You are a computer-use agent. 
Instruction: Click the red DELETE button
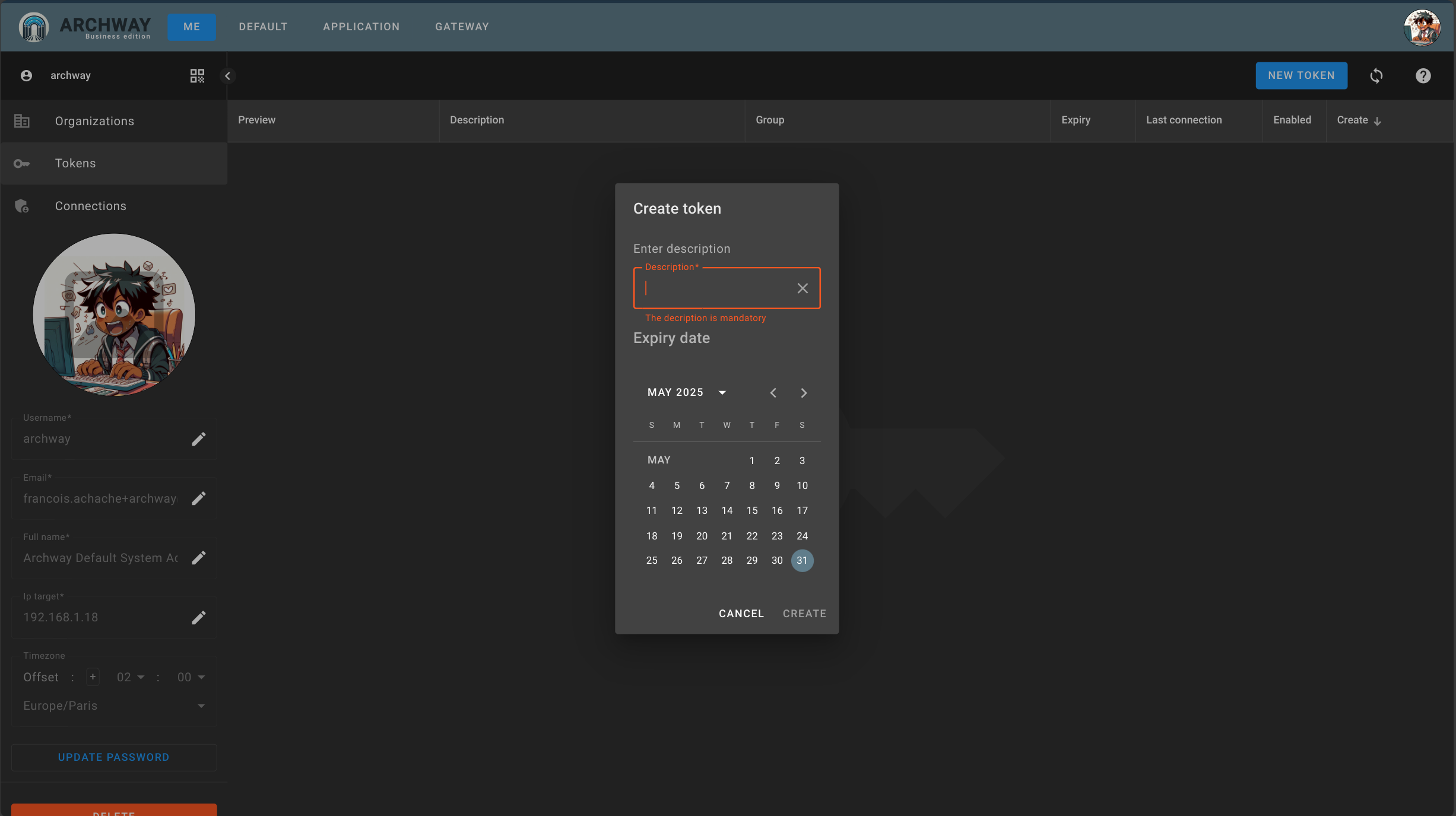114,810
